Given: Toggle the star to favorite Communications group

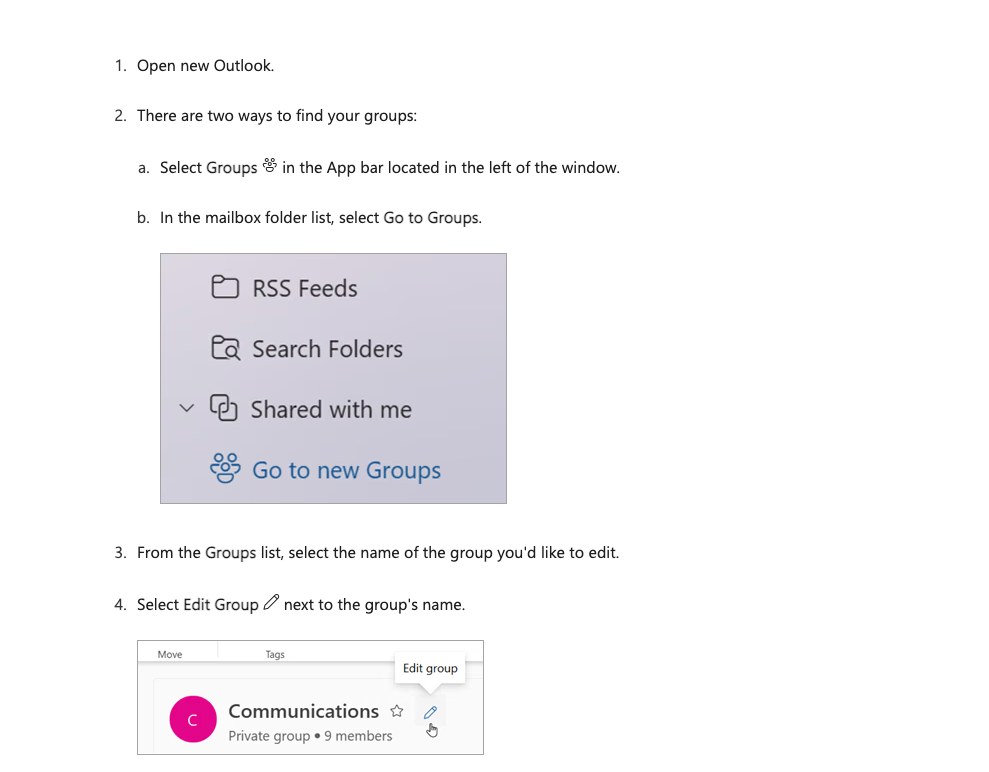Looking at the screenshot, I should click(397, 711).
